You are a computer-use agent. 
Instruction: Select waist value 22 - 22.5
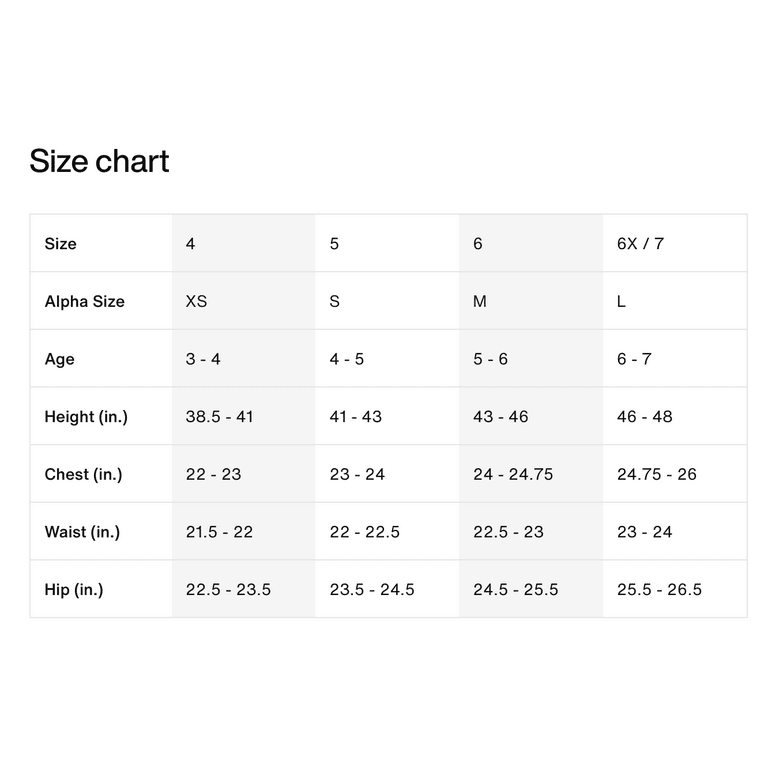364,532
